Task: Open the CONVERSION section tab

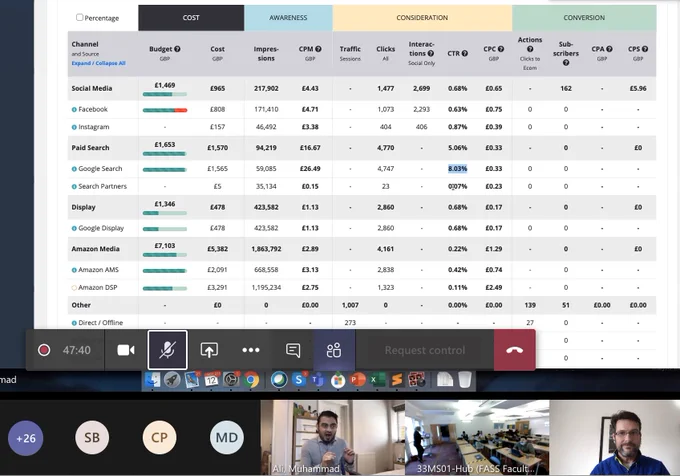Action: 584,18
